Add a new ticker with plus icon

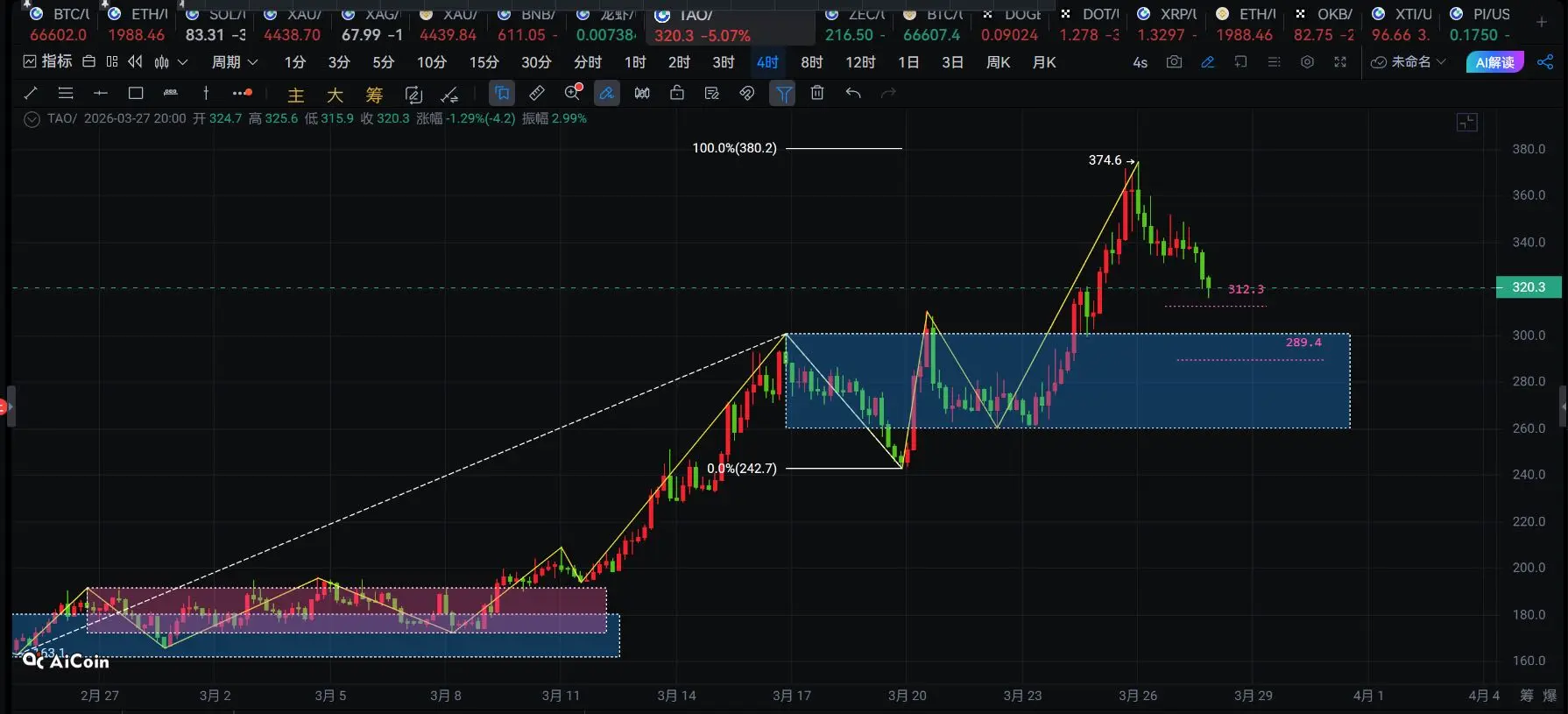[x=1542, y=22]
